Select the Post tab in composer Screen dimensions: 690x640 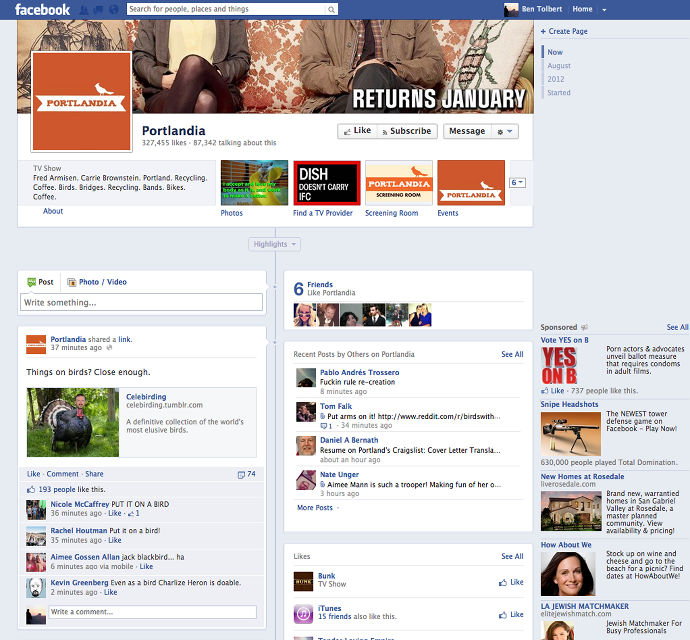[40, 282]
